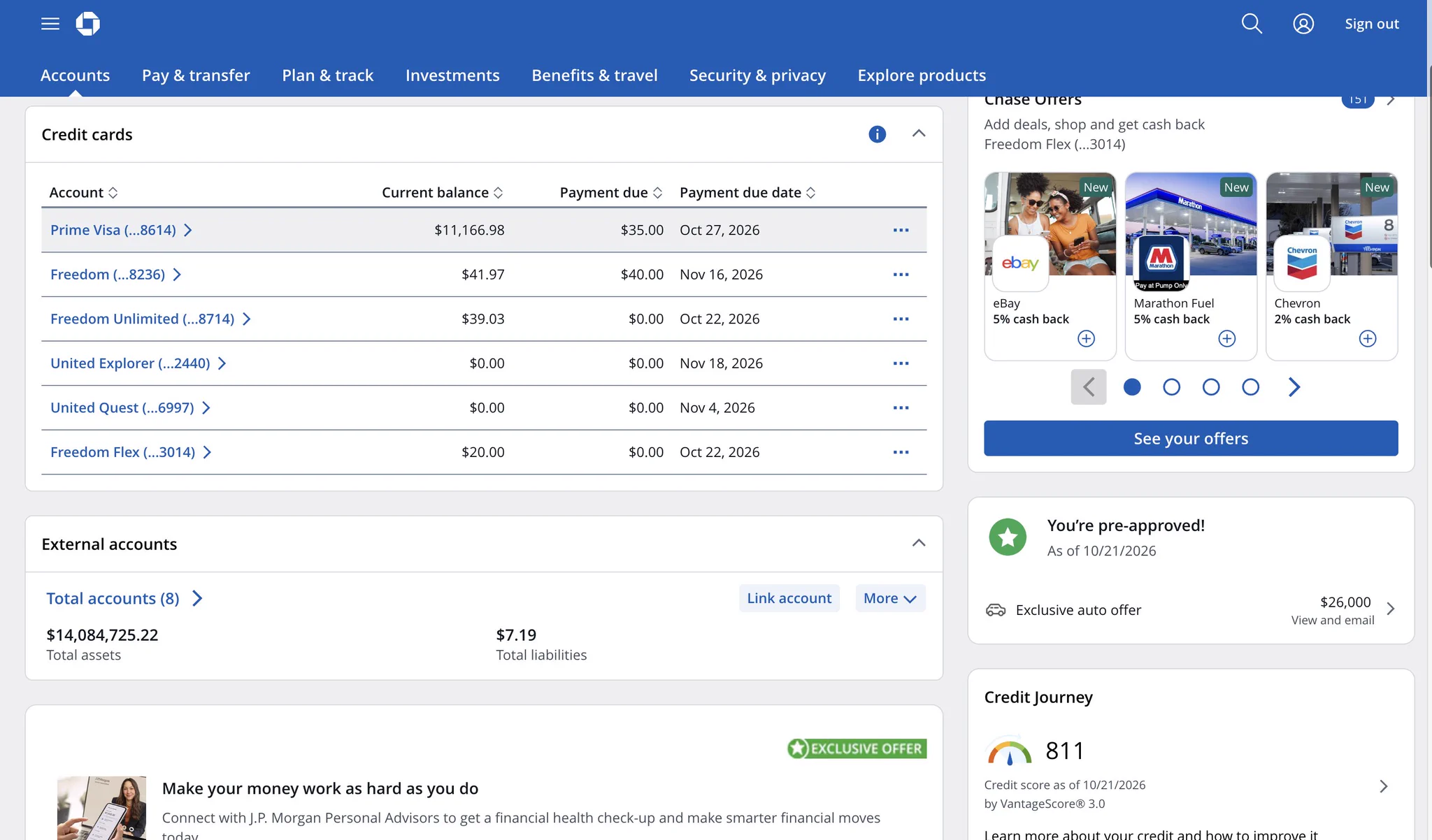Open the Security & privacy menu

click(757, 75)
